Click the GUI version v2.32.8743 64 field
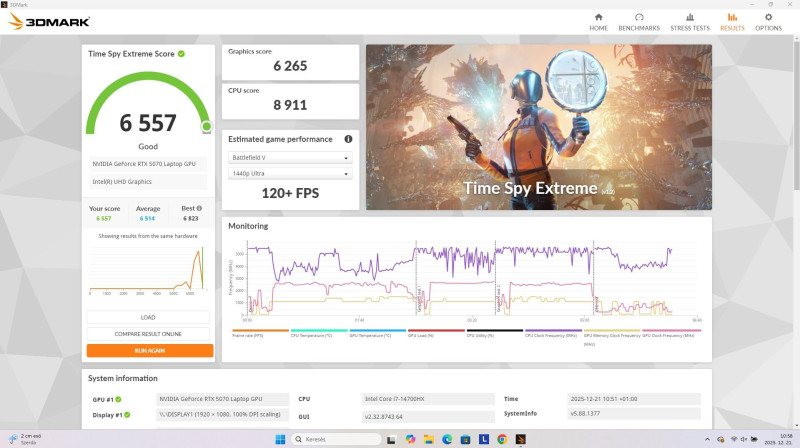This screenshot has height=448, width=800. 428,416
